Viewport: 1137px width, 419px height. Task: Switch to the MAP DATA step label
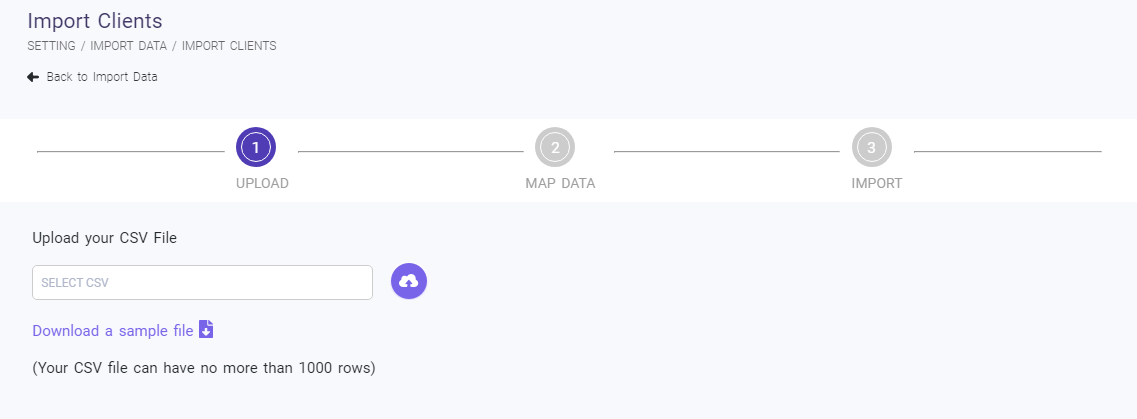click(560, 183)
